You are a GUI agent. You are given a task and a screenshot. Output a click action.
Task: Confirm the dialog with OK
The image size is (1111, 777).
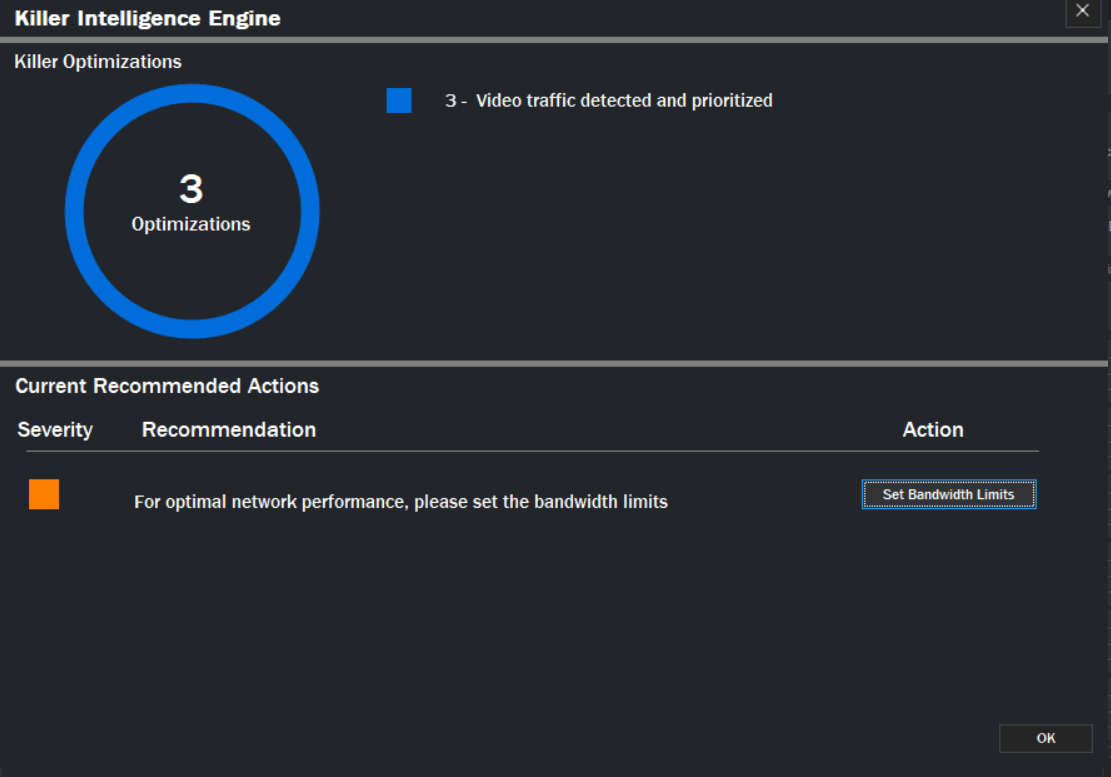point(1046,738)
